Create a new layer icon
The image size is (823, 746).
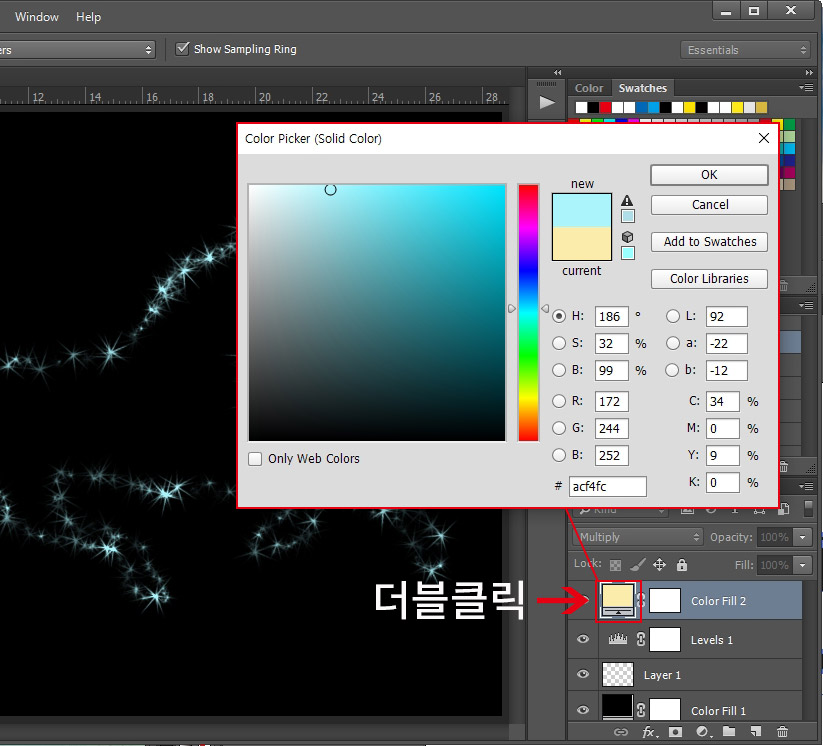click(755, 731)
